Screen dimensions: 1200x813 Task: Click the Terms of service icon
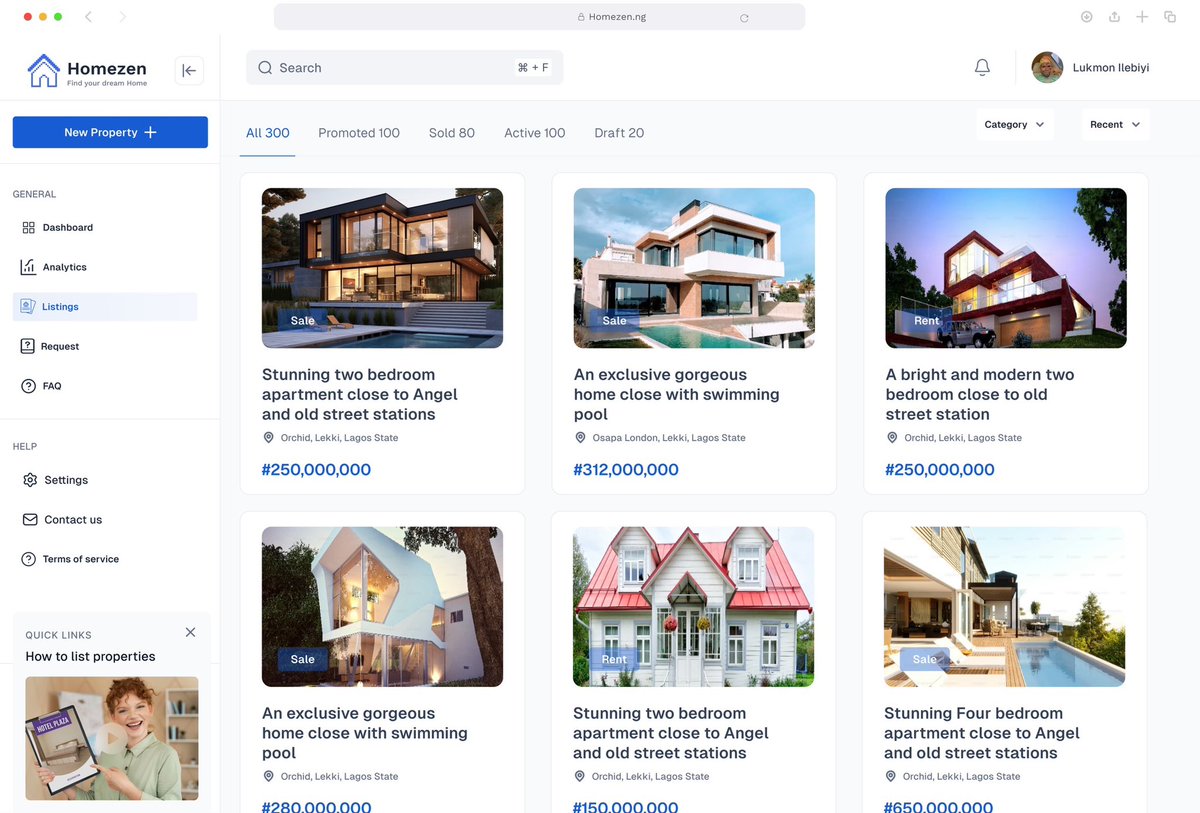click(x=28, y=559)
